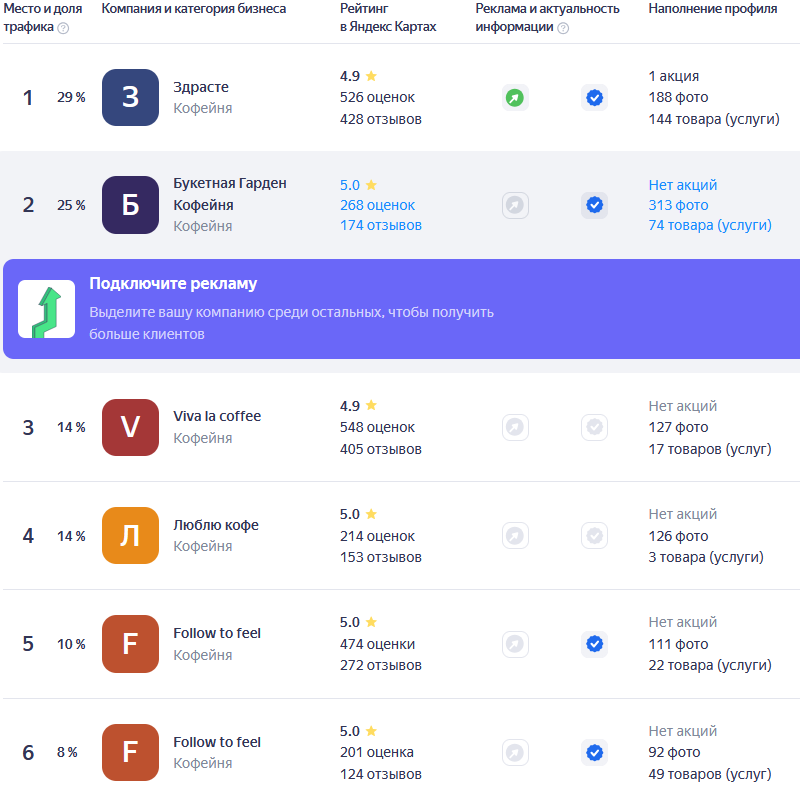Click the help icon next to Реклама и актуальность информации

(563, 28)
